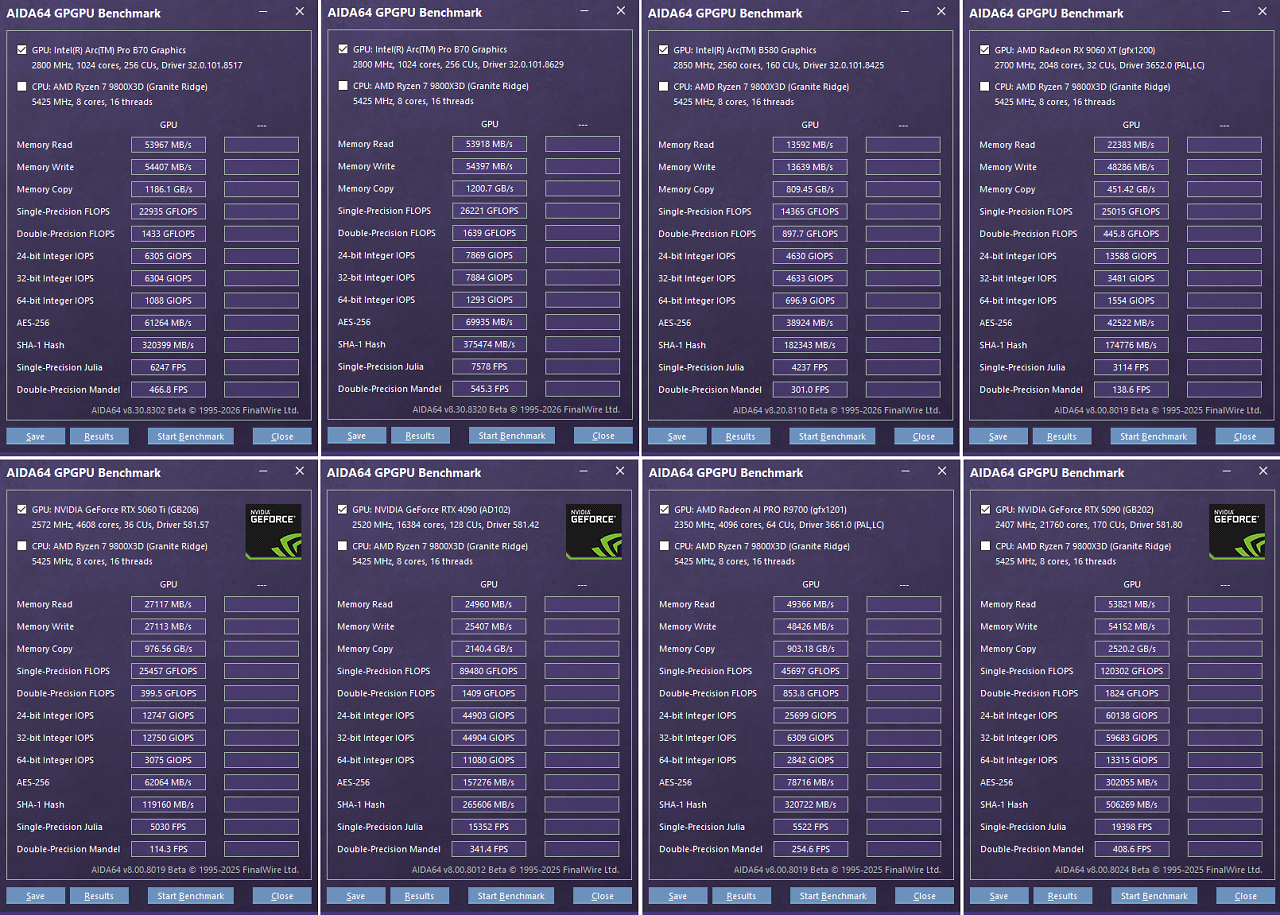This screenshot has width=1280, height=915.
Task: Uncheck the NVIDIA GeForce RTX 5060 Ti GPU checkbox
Action: [x=22, y=509]
